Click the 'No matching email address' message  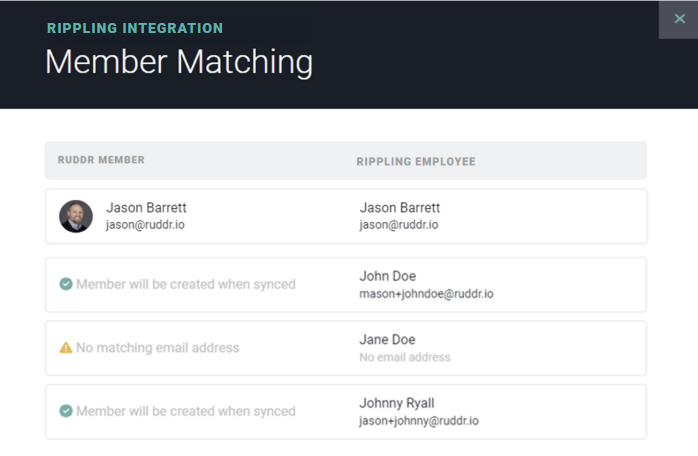click(158, 347)
